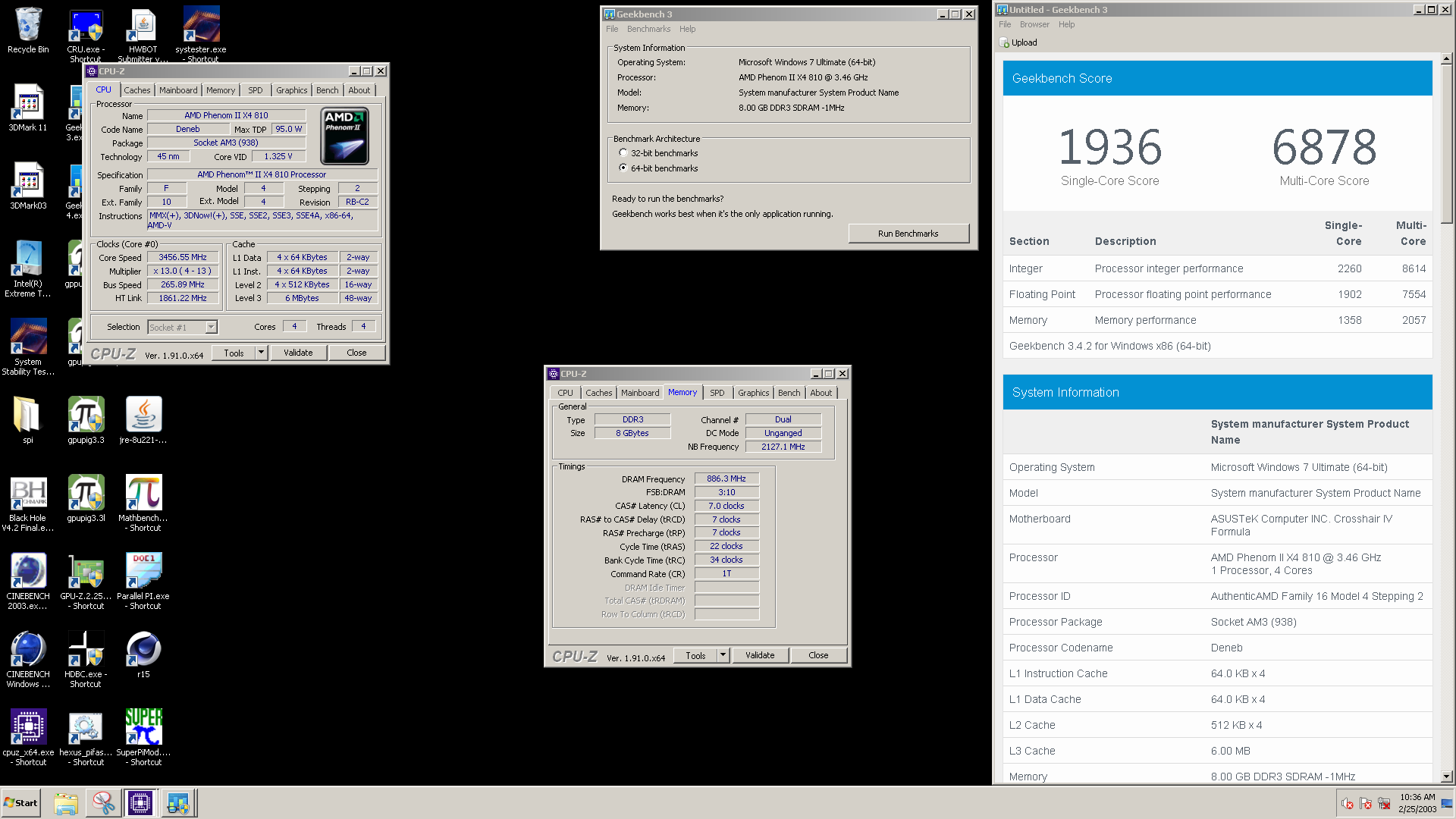Open Browser menu in Untitled Geekbench window
The height and width of the screenshot is (819, 1456).
tap(1034, 24)
